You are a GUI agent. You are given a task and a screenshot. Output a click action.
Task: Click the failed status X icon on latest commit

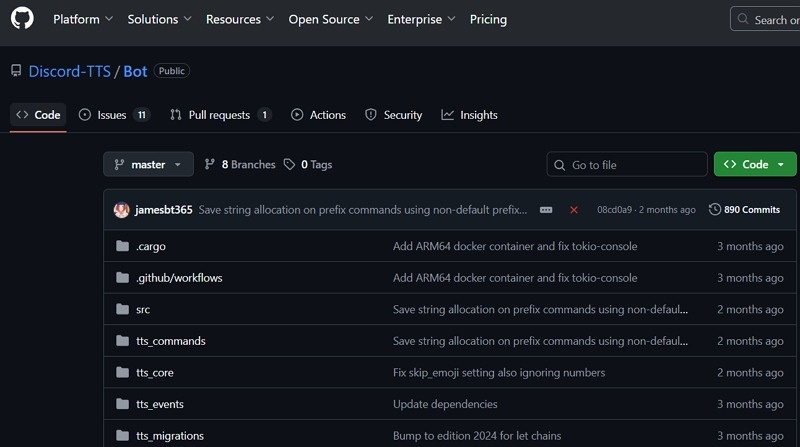coord(574,210)
